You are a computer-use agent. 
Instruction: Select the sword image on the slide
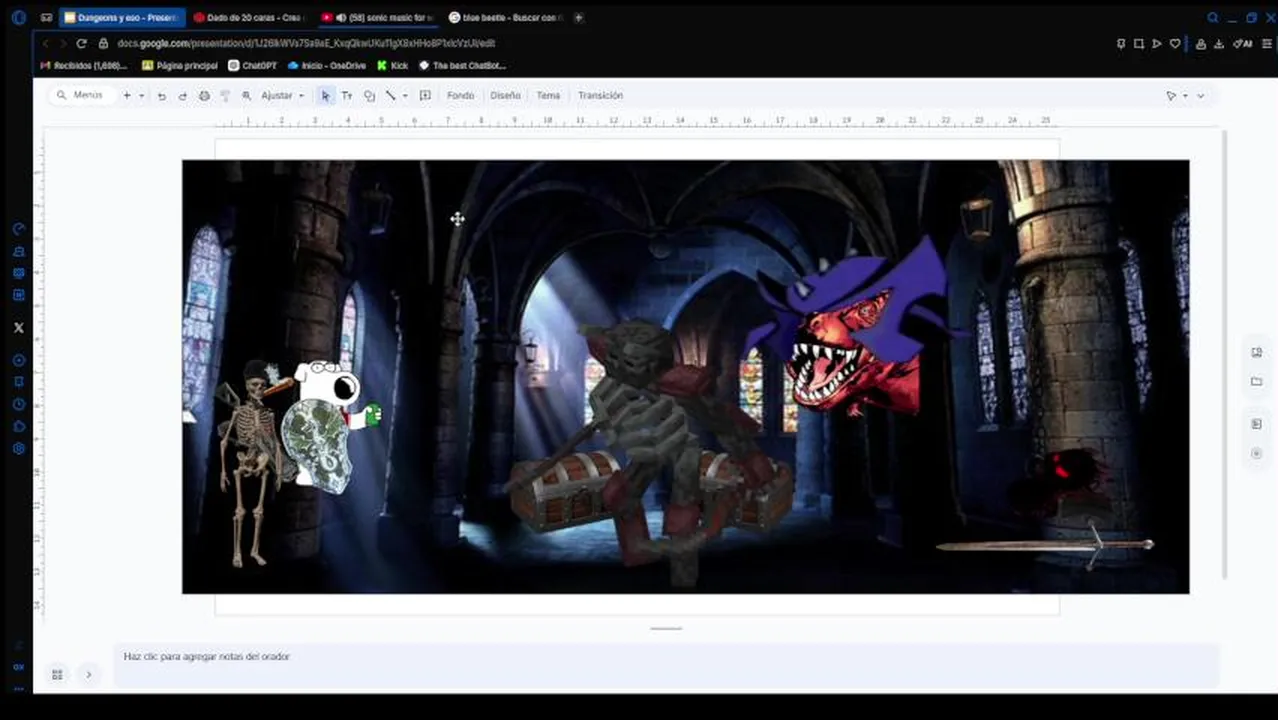click(1045, 545)
